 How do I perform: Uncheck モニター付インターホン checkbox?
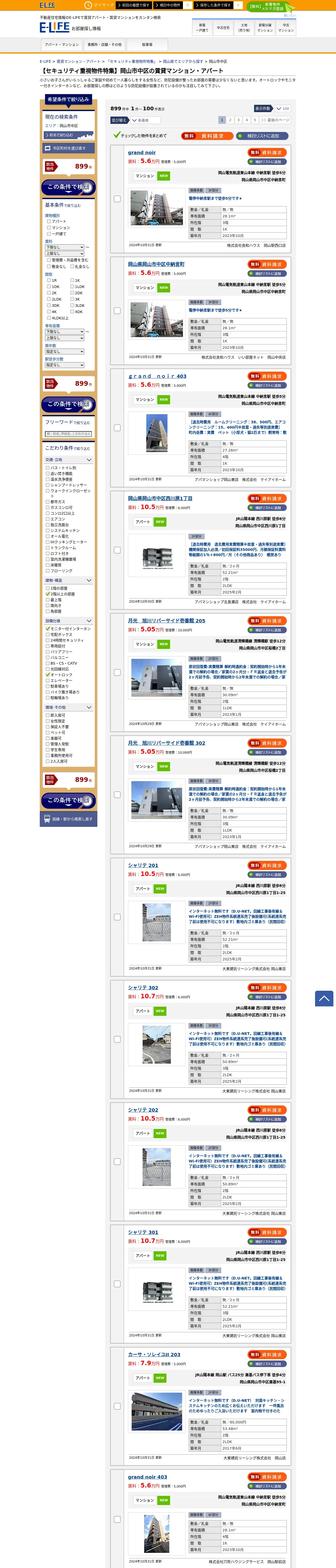[x=48, y=628]
